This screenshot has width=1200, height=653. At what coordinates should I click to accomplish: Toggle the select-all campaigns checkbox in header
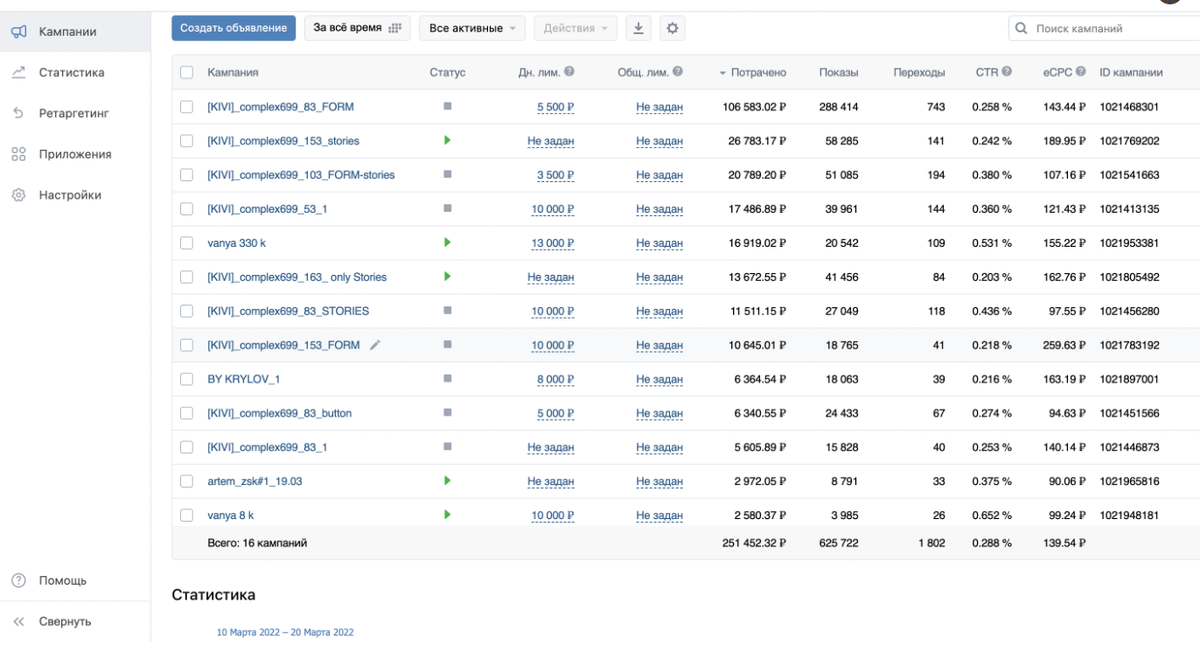187,72
